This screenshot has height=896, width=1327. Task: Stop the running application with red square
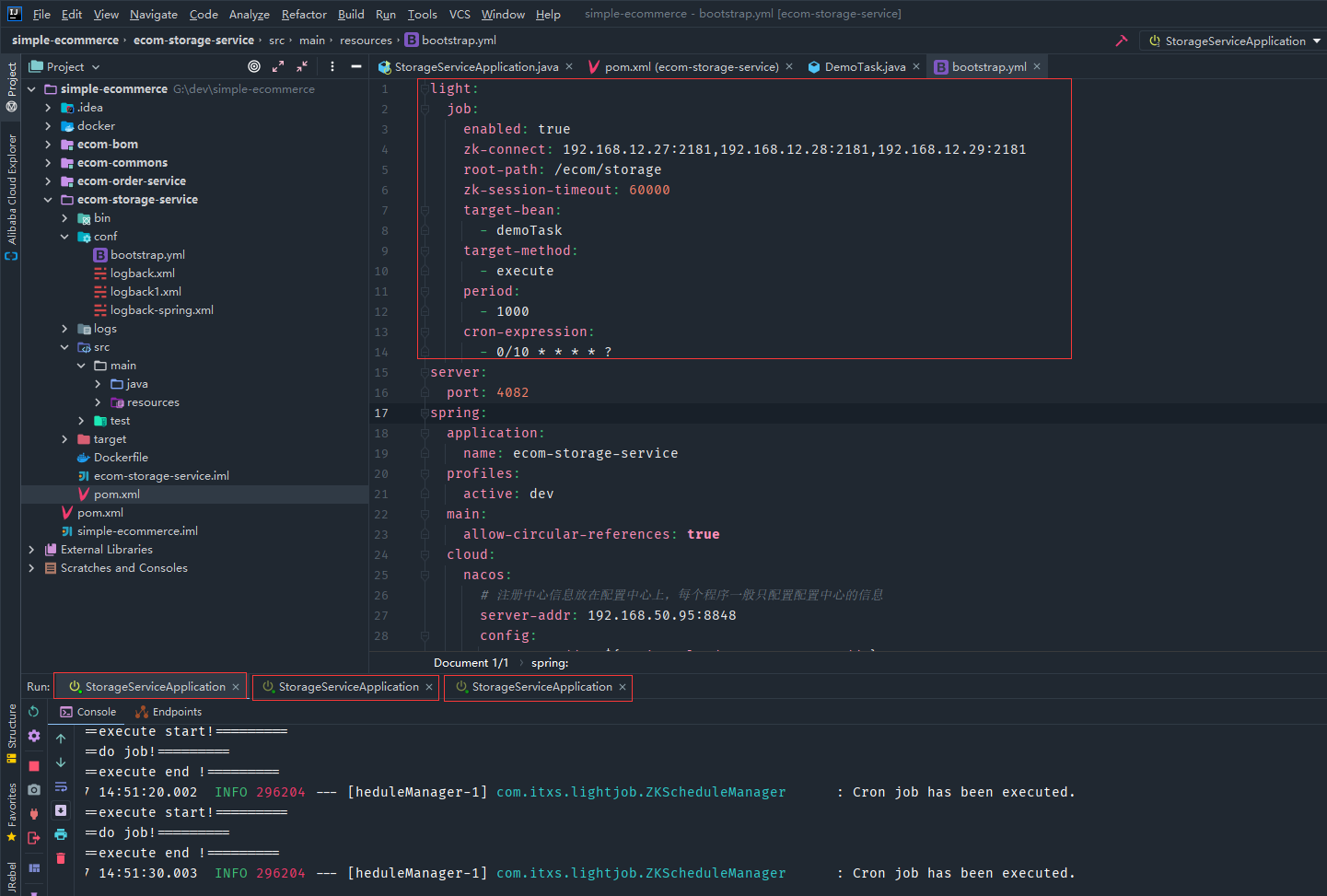click(34, 766)
